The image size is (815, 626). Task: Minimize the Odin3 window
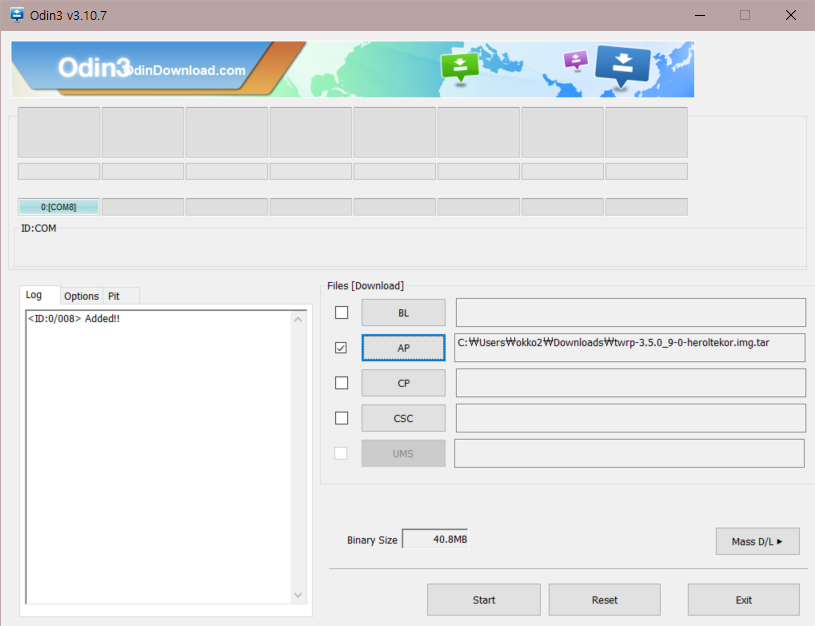700,15
